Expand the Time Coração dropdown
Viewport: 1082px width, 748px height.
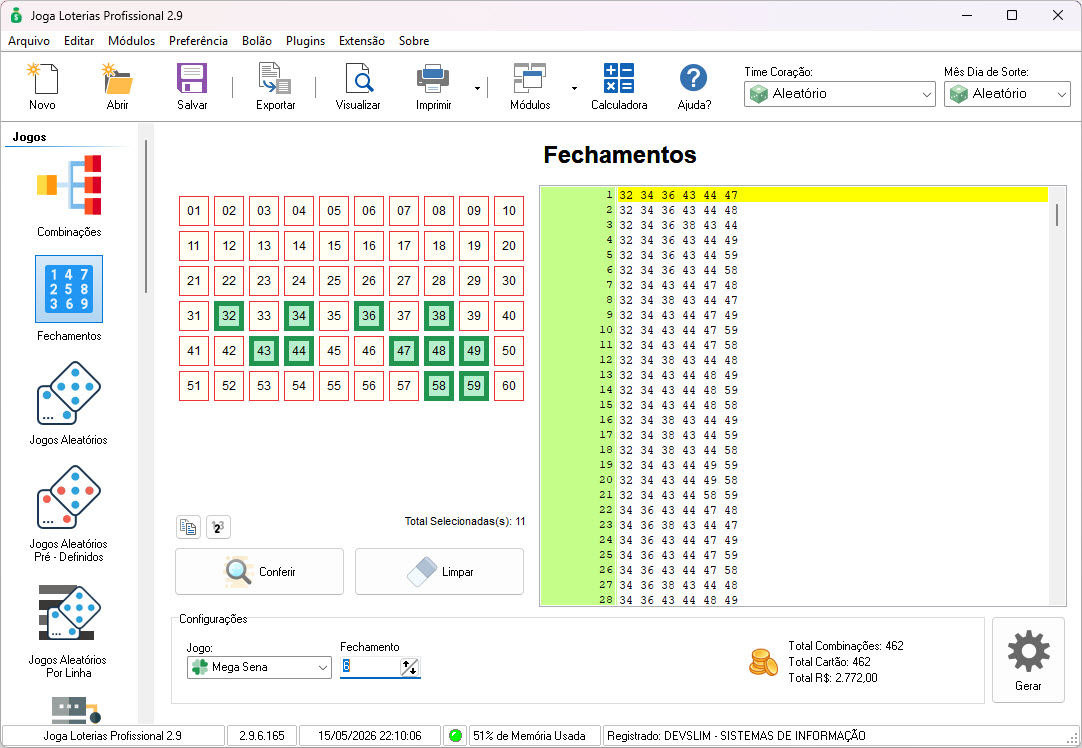pos(839,94)
